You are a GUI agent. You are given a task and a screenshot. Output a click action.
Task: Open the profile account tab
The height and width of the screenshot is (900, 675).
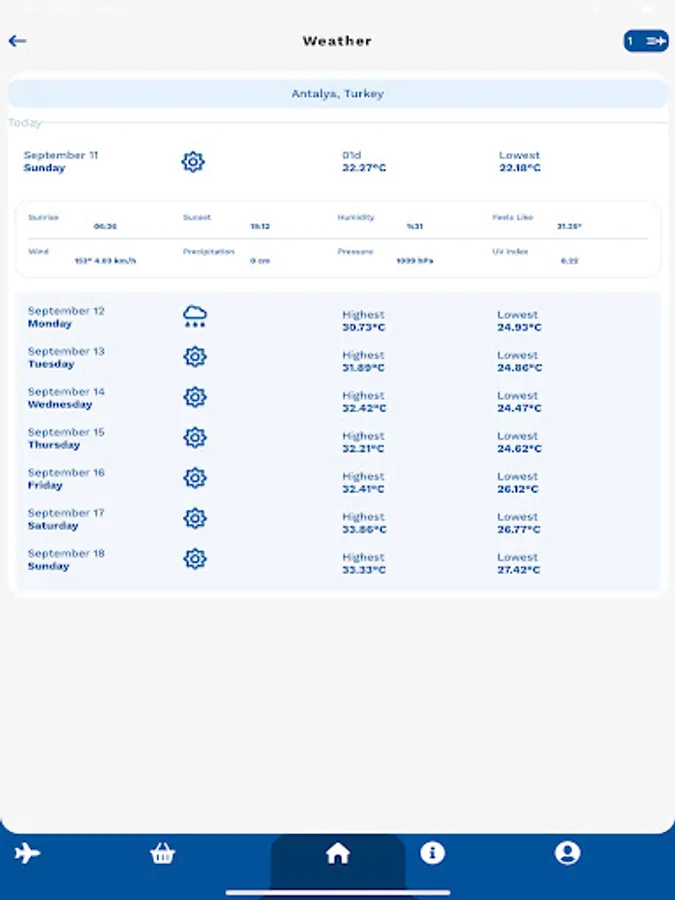tap(568, 852)
